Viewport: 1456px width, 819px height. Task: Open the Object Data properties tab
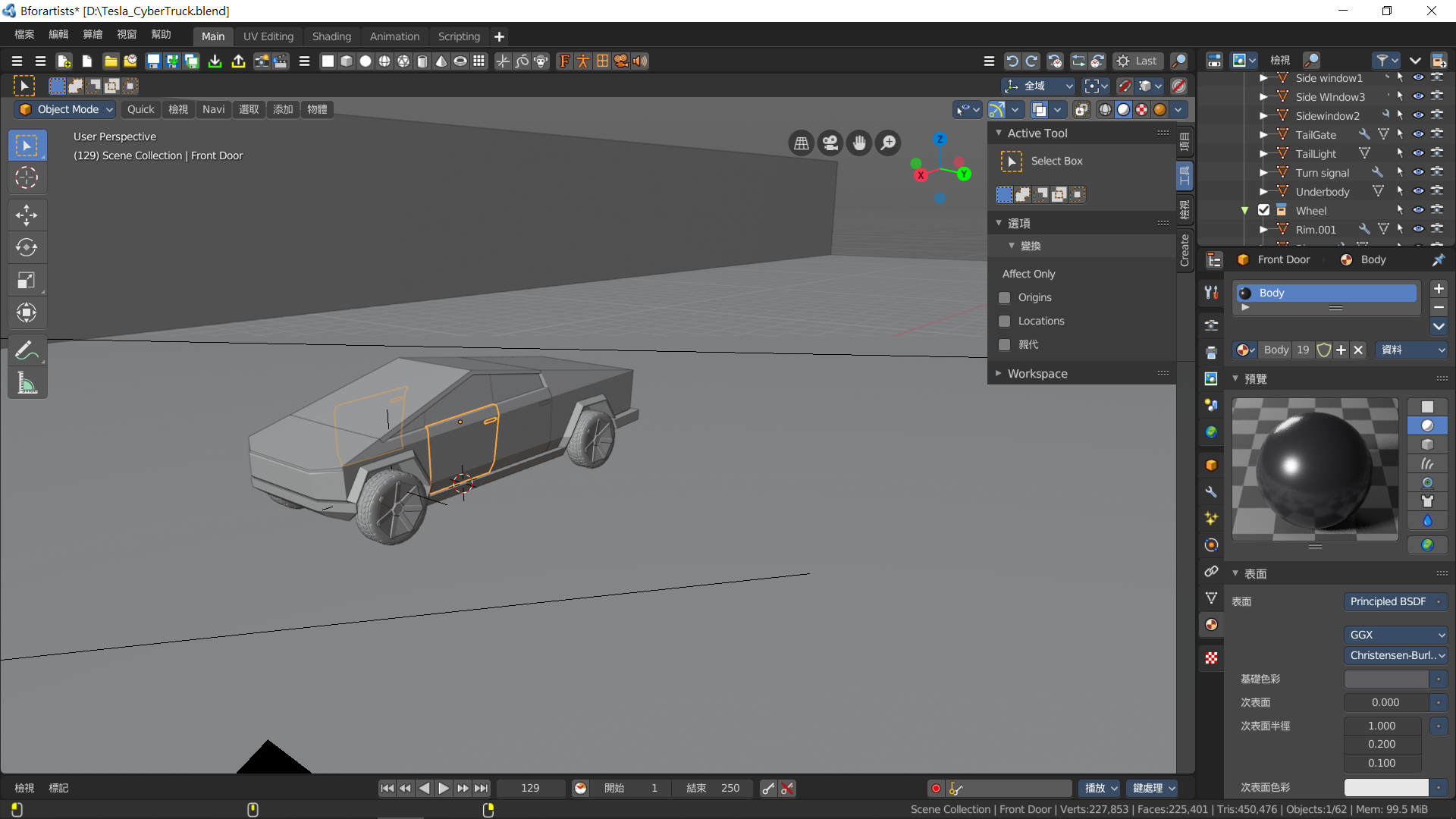(x=1211, y=598)
